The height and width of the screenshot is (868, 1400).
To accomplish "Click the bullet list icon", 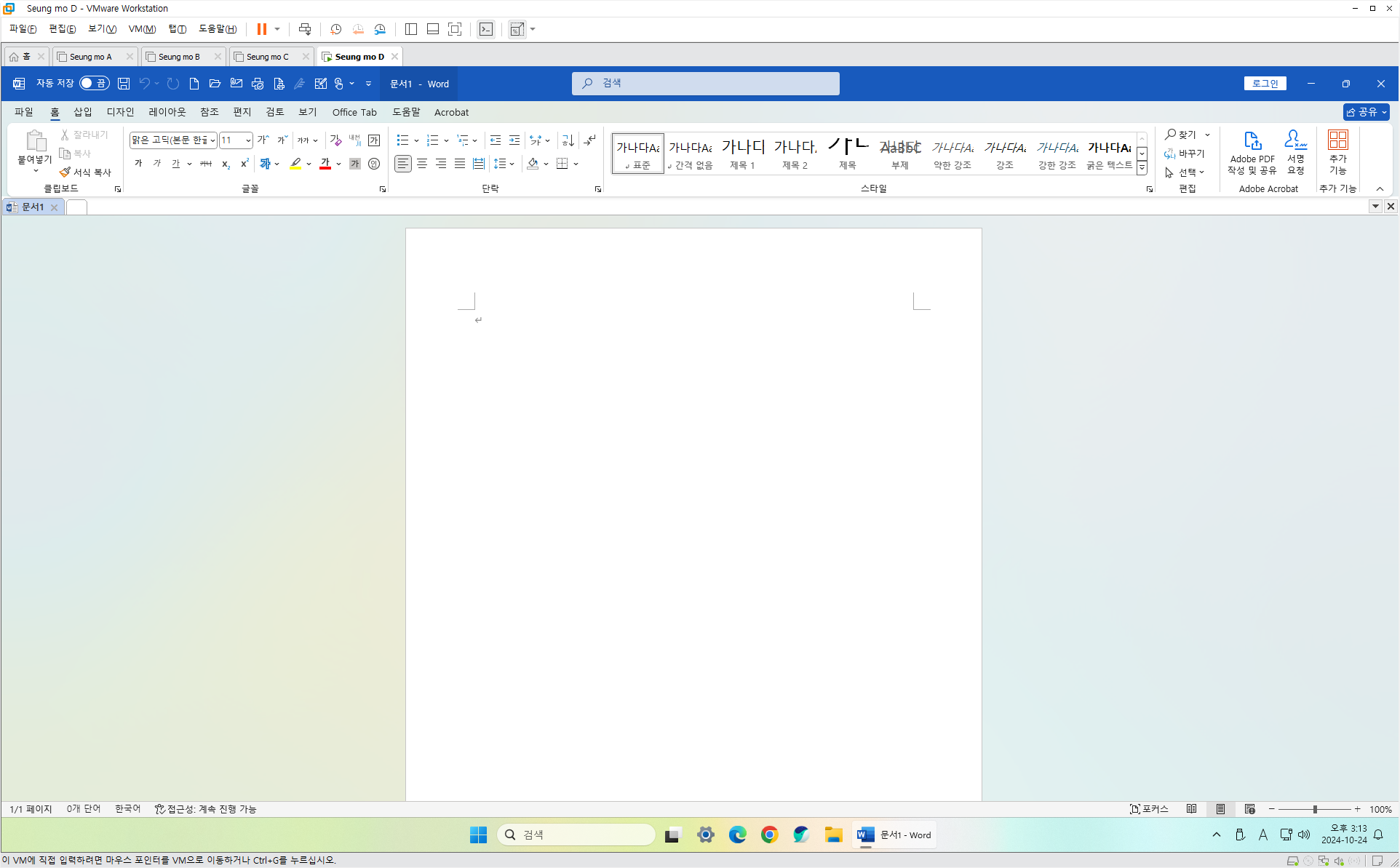I will pos(402,140).
